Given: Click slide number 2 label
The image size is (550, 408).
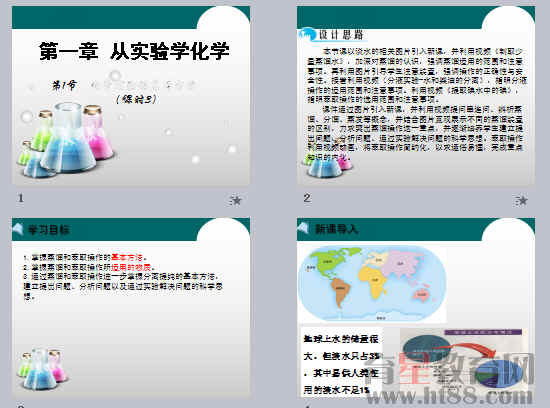Looking at the screenshot, I should [x=307, y=198].
